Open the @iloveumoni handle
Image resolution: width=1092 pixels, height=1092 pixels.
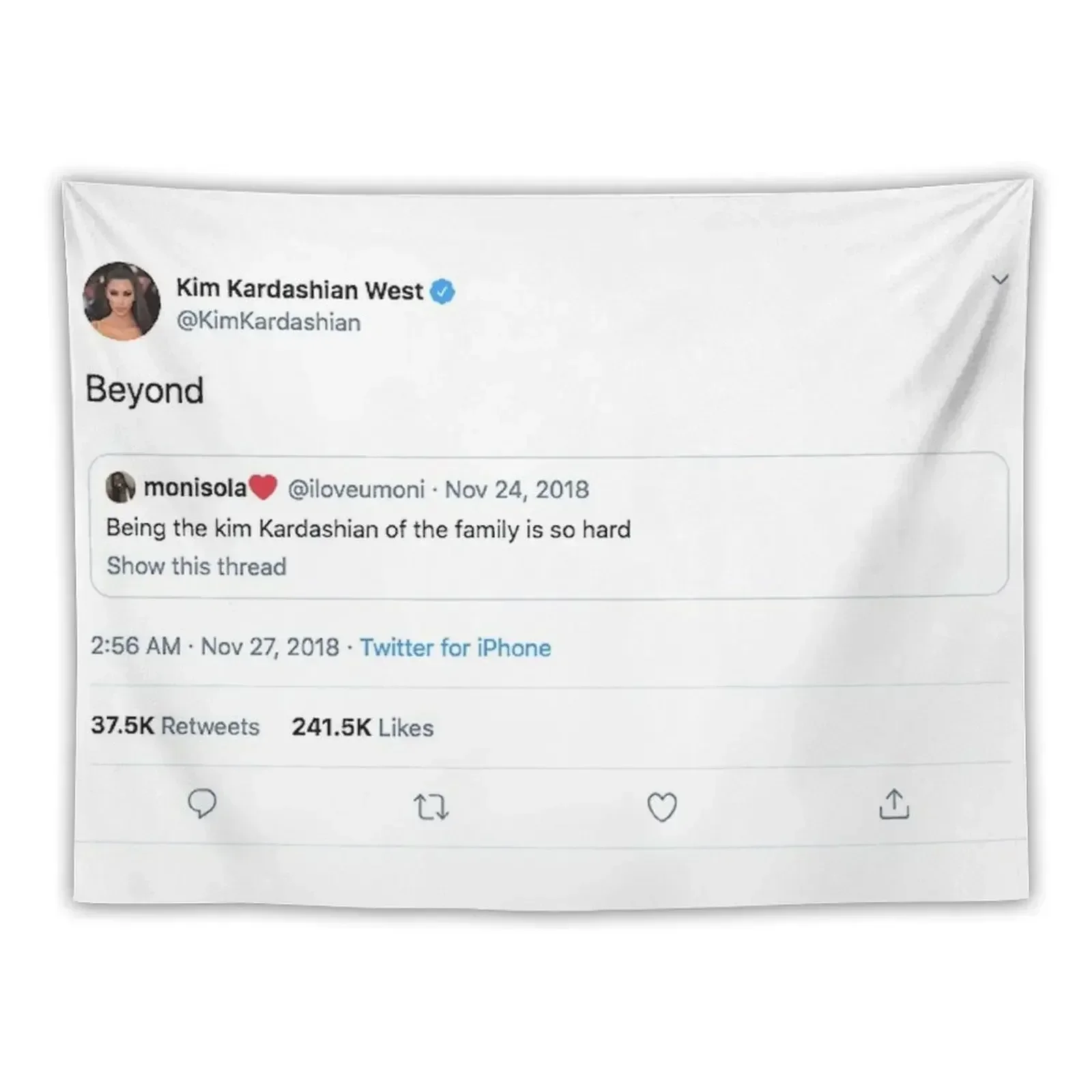point(356,489)
